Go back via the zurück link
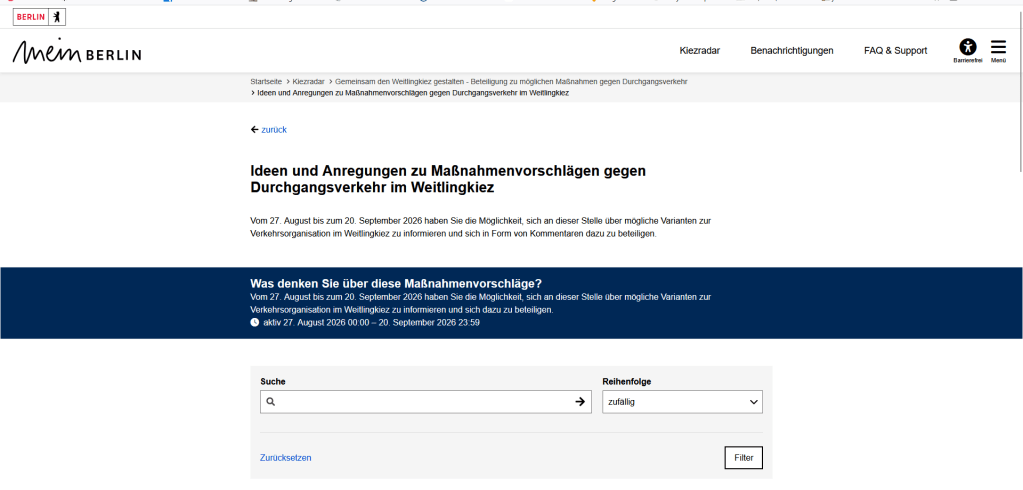The height and width of the screenshot is (490, 1023). coord(269,130)
